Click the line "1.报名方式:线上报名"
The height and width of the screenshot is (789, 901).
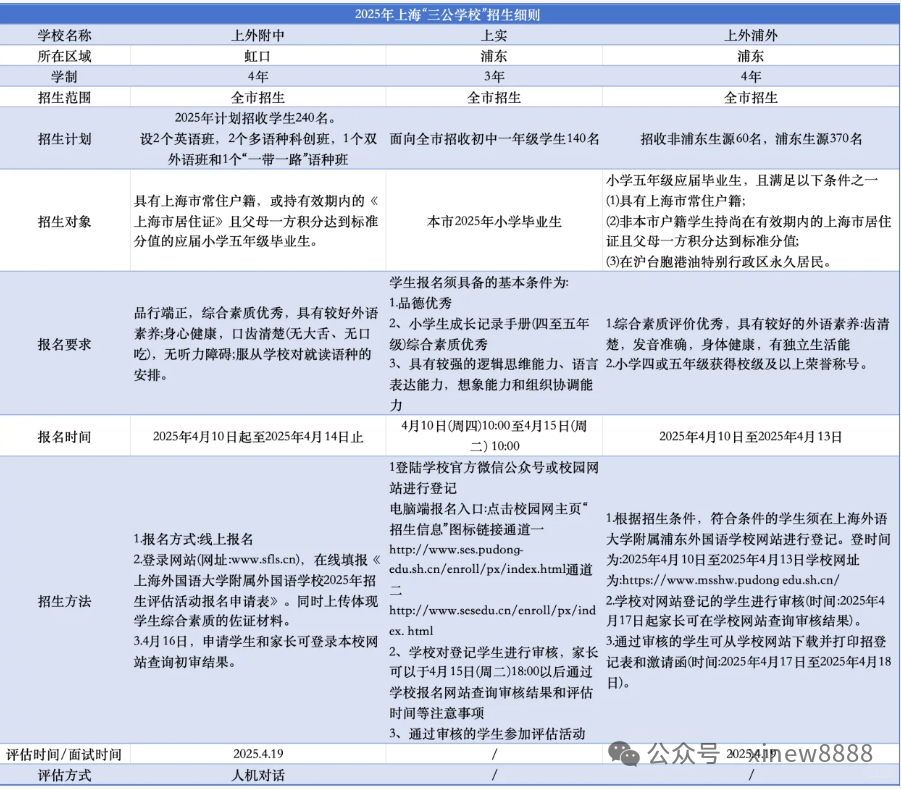pos(193,539)
